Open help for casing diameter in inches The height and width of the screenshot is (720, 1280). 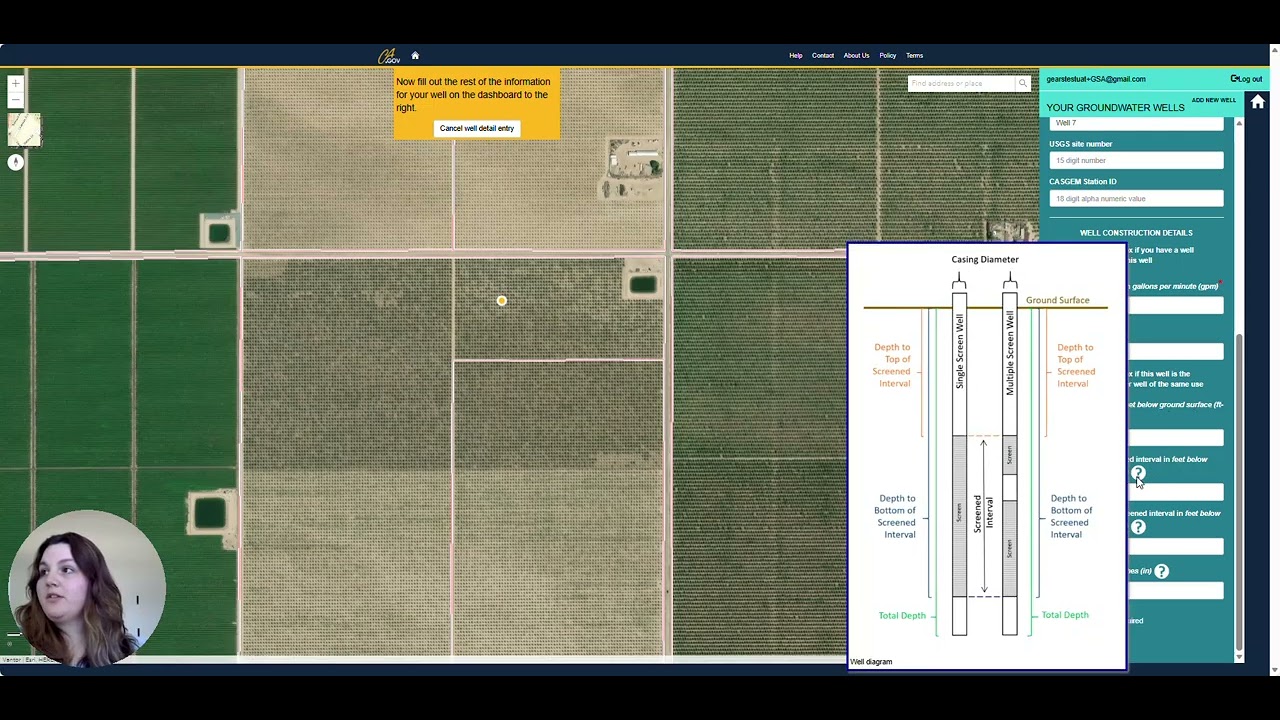pos(1161,571)
